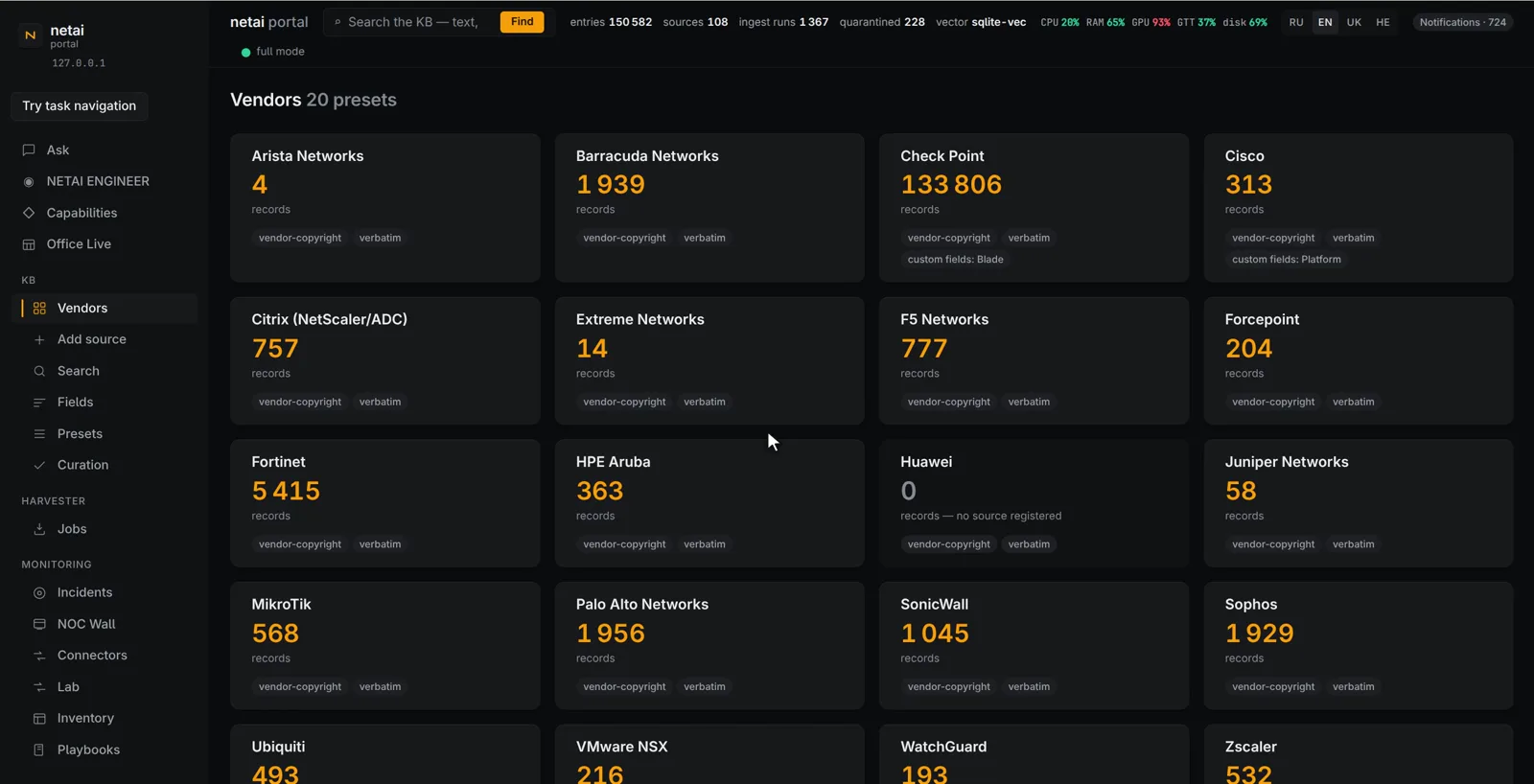Image resolution: width=1534 pixels, height=784 pixels.
Task: Click the Connectors arrows icon
Action: 39,656
